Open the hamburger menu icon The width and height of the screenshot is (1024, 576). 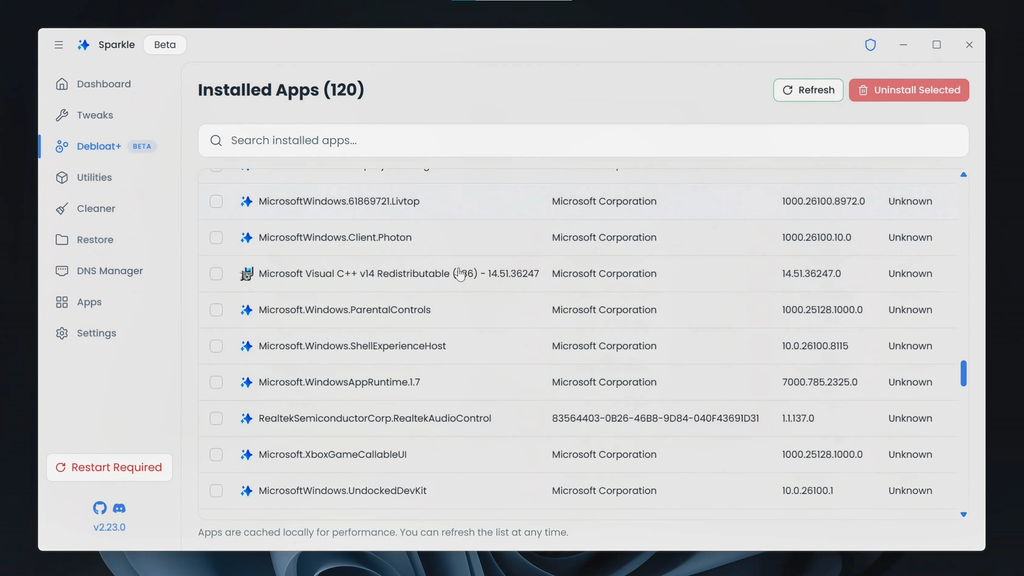[x=59, y=45]
